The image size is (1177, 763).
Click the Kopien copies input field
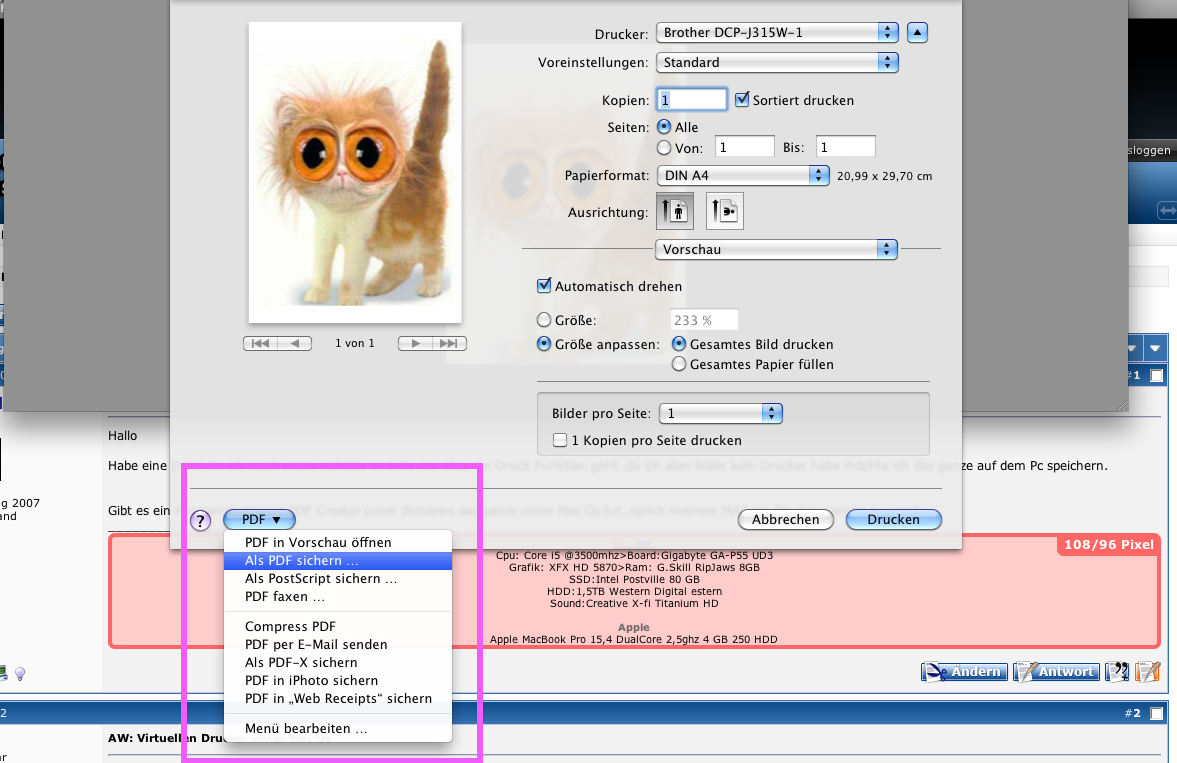click(x=692, y=100)
